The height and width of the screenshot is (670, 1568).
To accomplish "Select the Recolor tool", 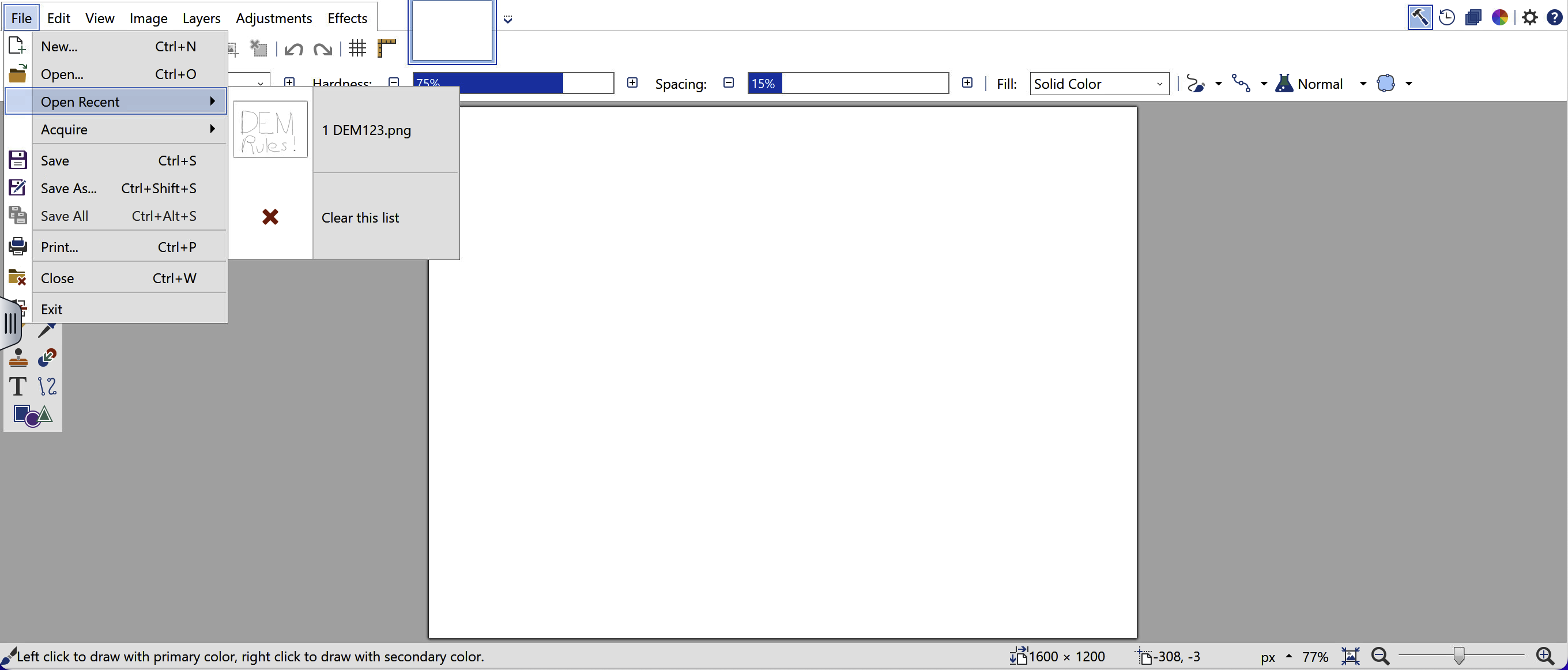I will [x=47, y=357].
